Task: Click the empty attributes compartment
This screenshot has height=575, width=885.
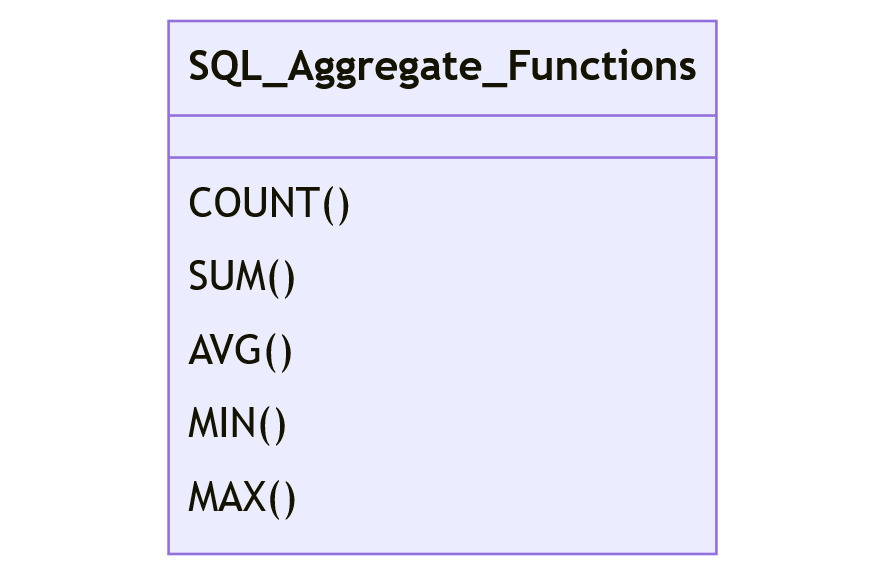Action: [x=442, y=137]
